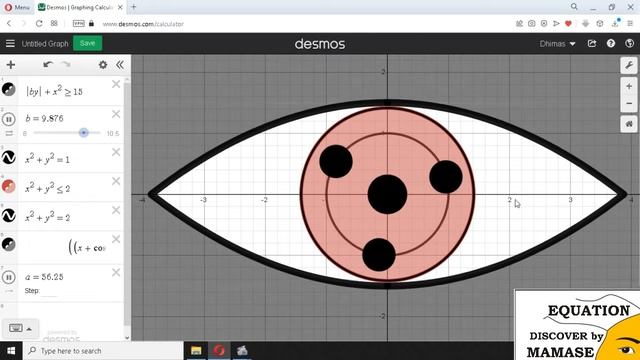Show the Desmos on-screen keypad
640x360 pixels.
tap(16, 328)
